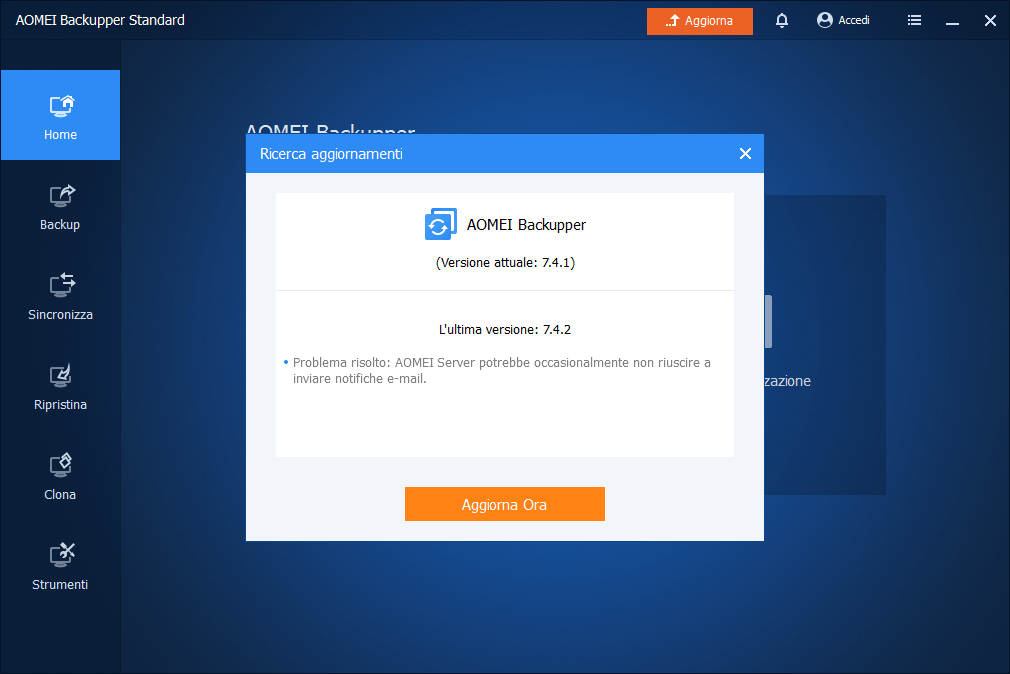Click the Aggiorna Ora button
1010x674 pixels.
(x=504, y=504)
